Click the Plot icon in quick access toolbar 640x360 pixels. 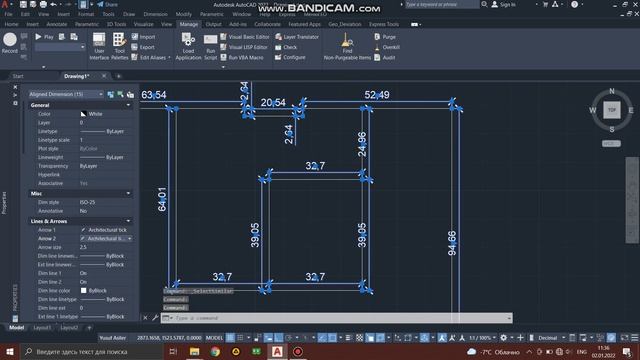tap(43, 4)
